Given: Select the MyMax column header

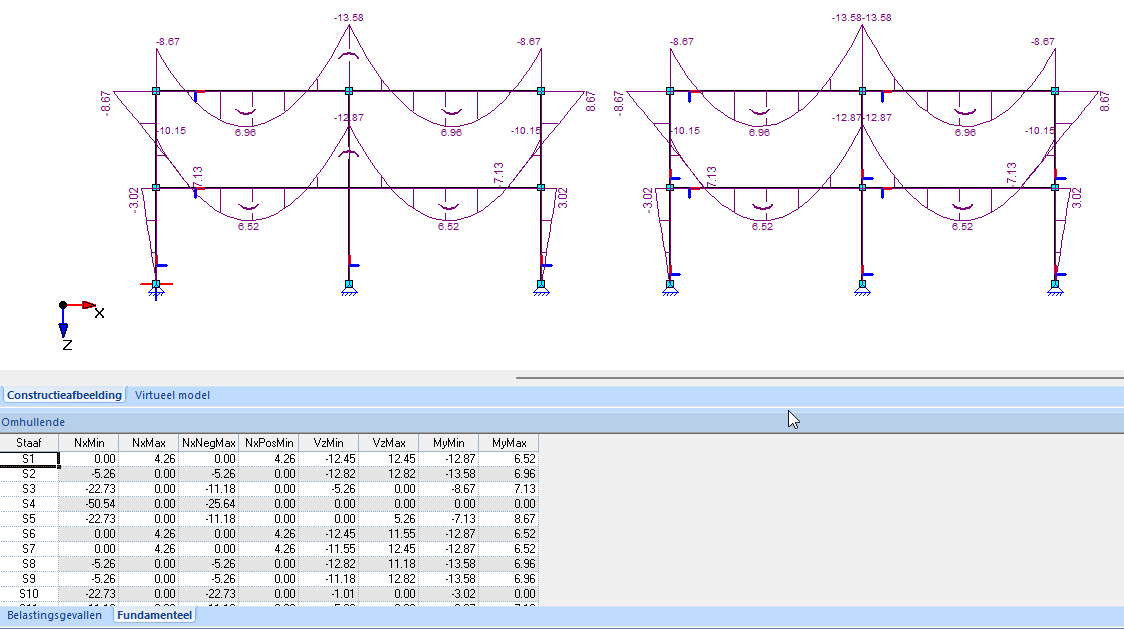Looking at the screenshot, I should (509, 443).
